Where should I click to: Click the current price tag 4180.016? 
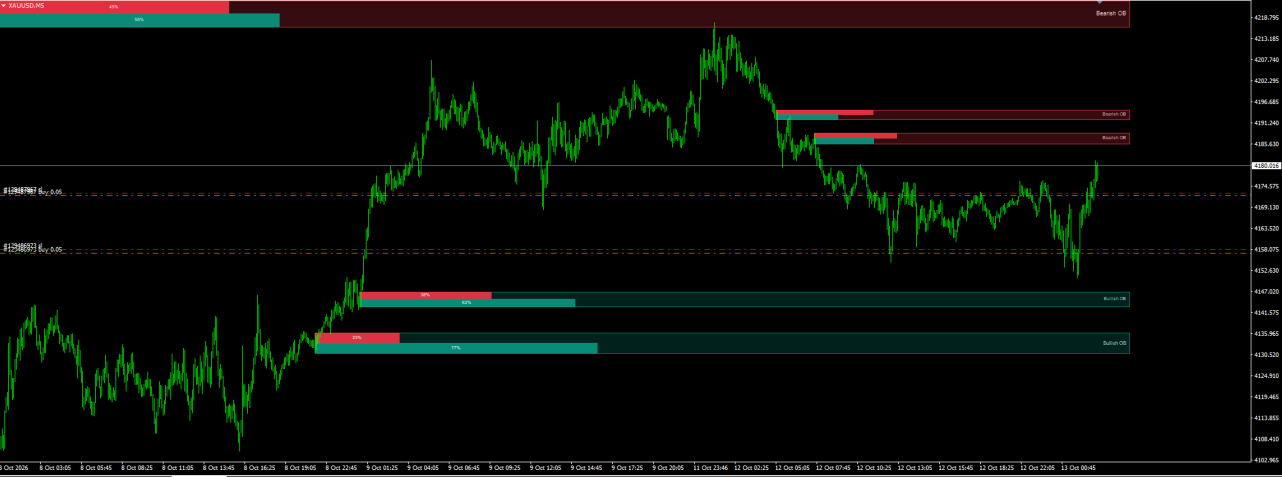tap(1266, 166)
